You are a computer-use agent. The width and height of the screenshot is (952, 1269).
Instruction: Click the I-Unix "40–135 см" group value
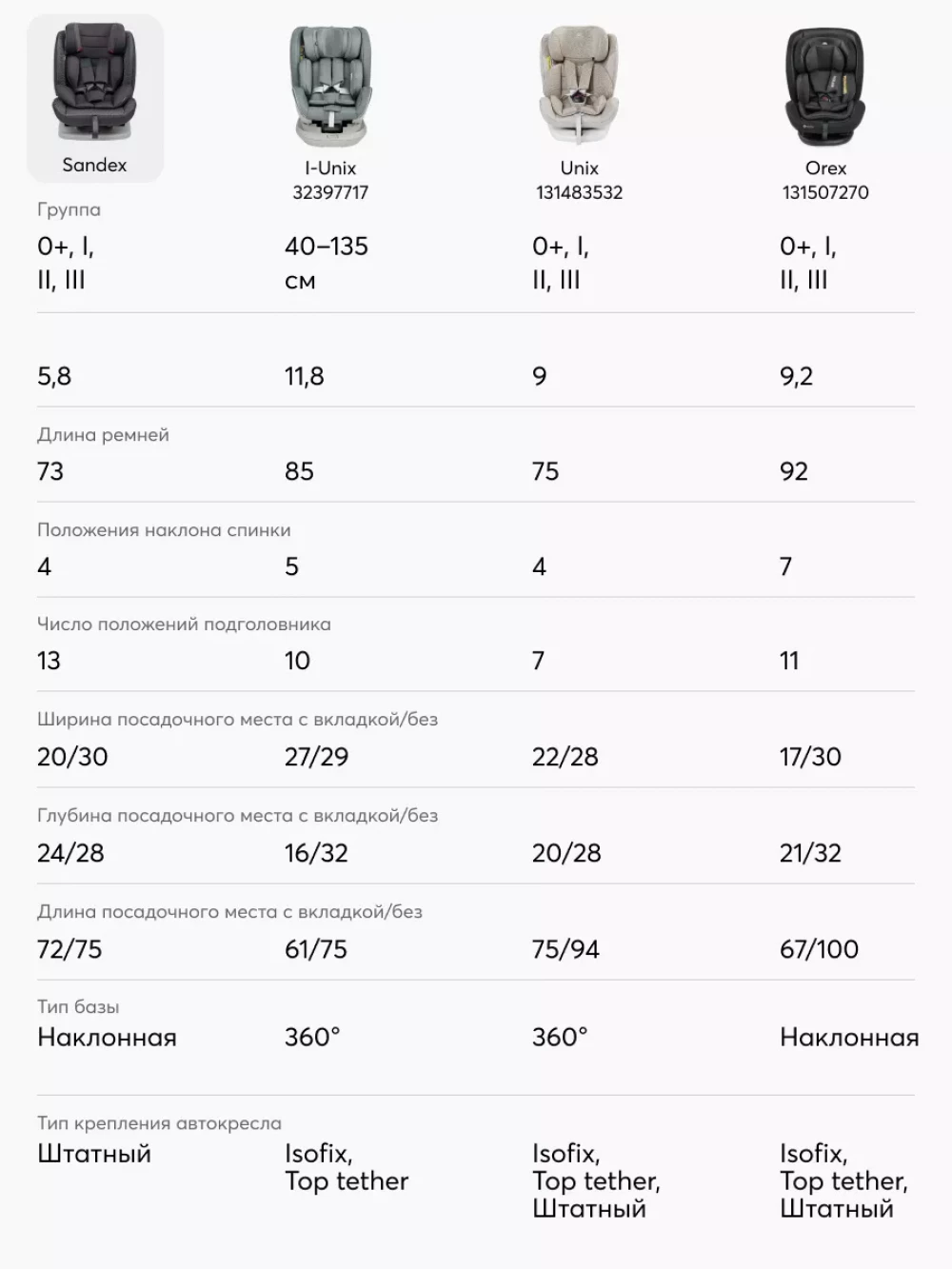(326, 263)
